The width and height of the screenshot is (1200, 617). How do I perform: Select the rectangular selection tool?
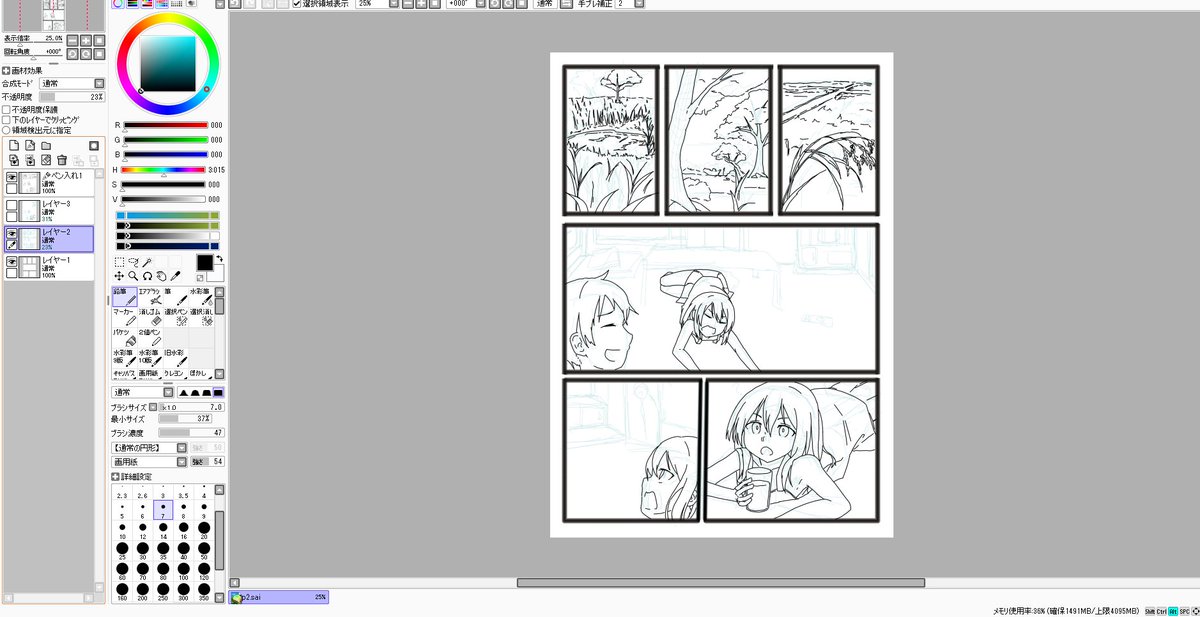(119, 262)
